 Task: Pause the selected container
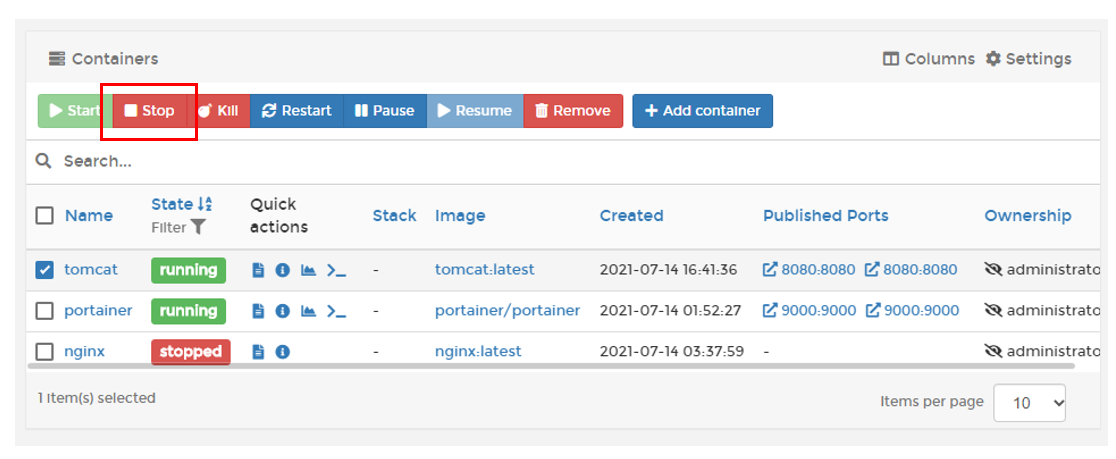(385, 111)
